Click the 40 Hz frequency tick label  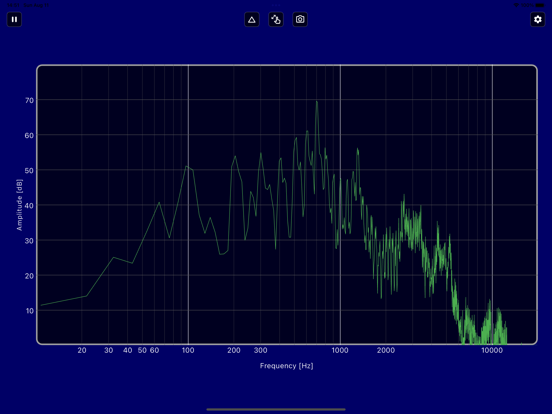point(127,350)
